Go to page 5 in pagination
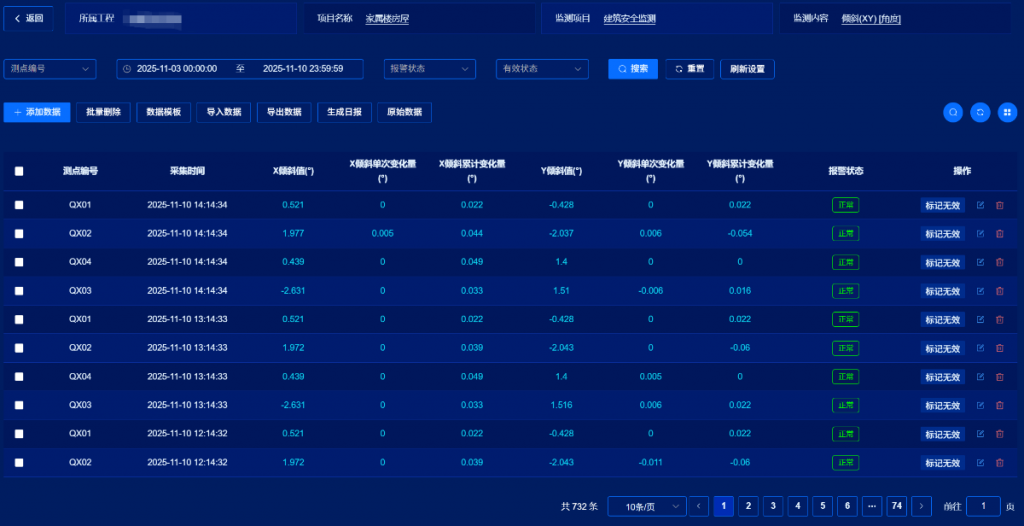1024x526 pixels. [822, 506]
